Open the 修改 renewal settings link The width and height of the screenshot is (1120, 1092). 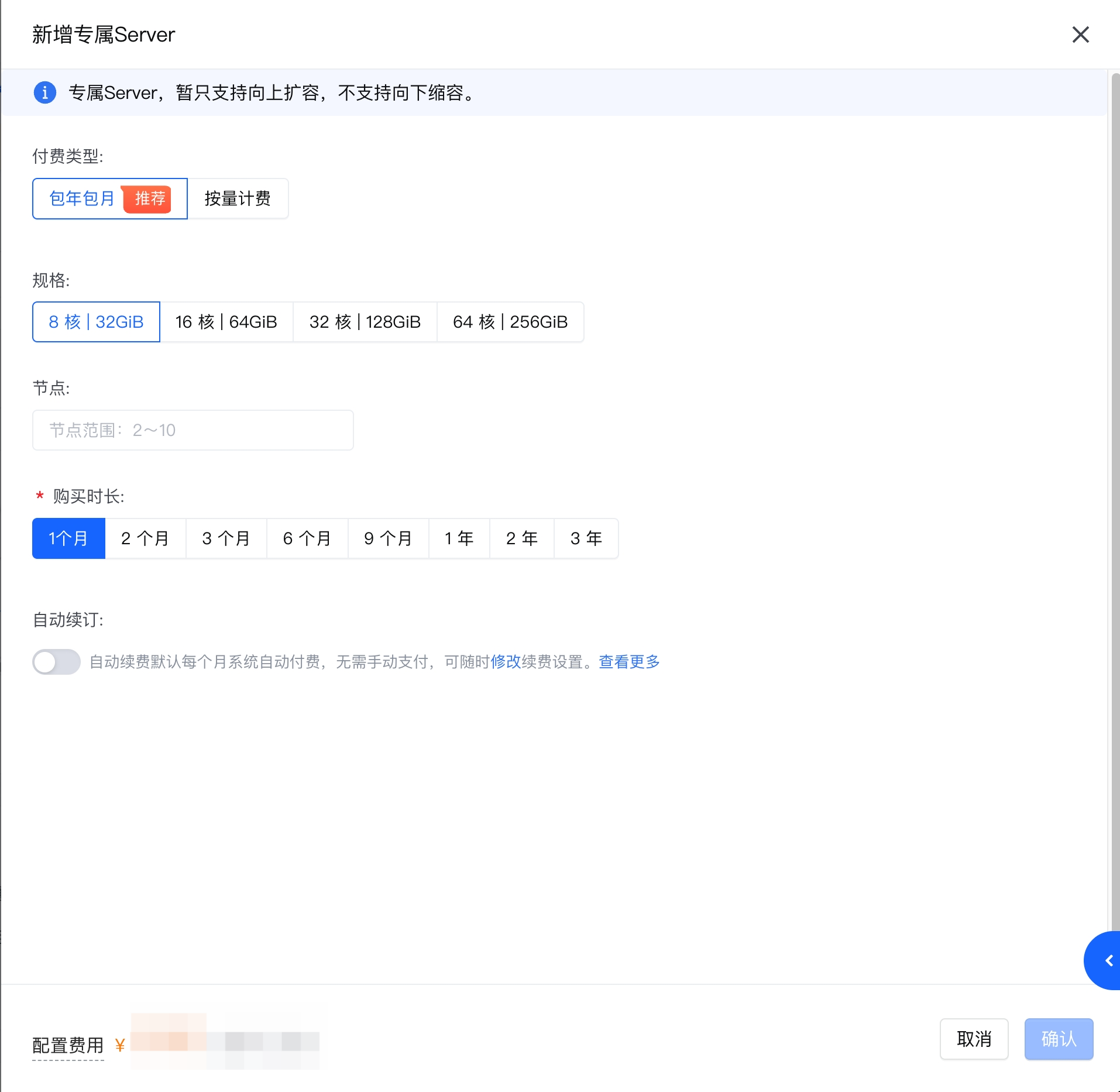point(506,662)
